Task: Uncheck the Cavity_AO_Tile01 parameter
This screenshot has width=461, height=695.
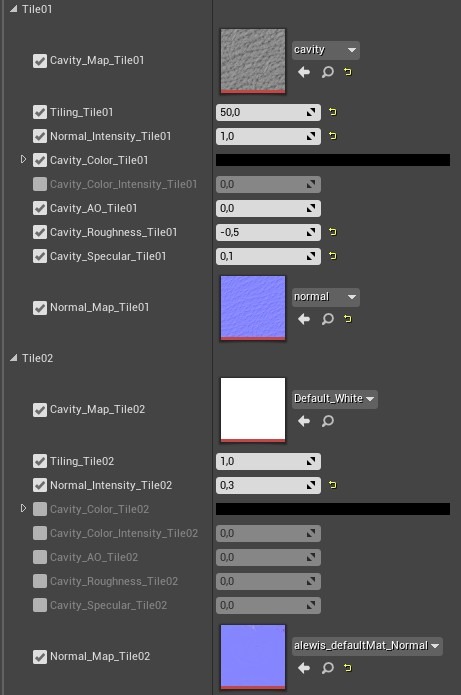Action: 40,208
